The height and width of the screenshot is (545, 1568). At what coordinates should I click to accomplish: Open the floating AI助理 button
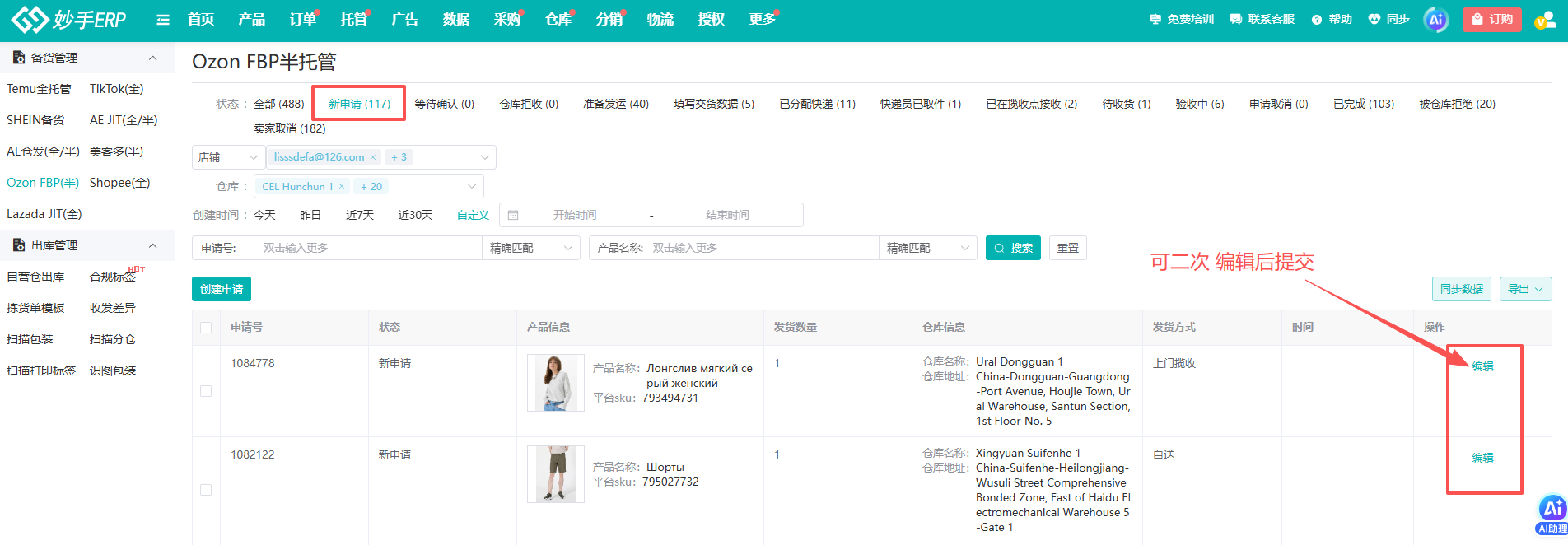[1552, 515]
